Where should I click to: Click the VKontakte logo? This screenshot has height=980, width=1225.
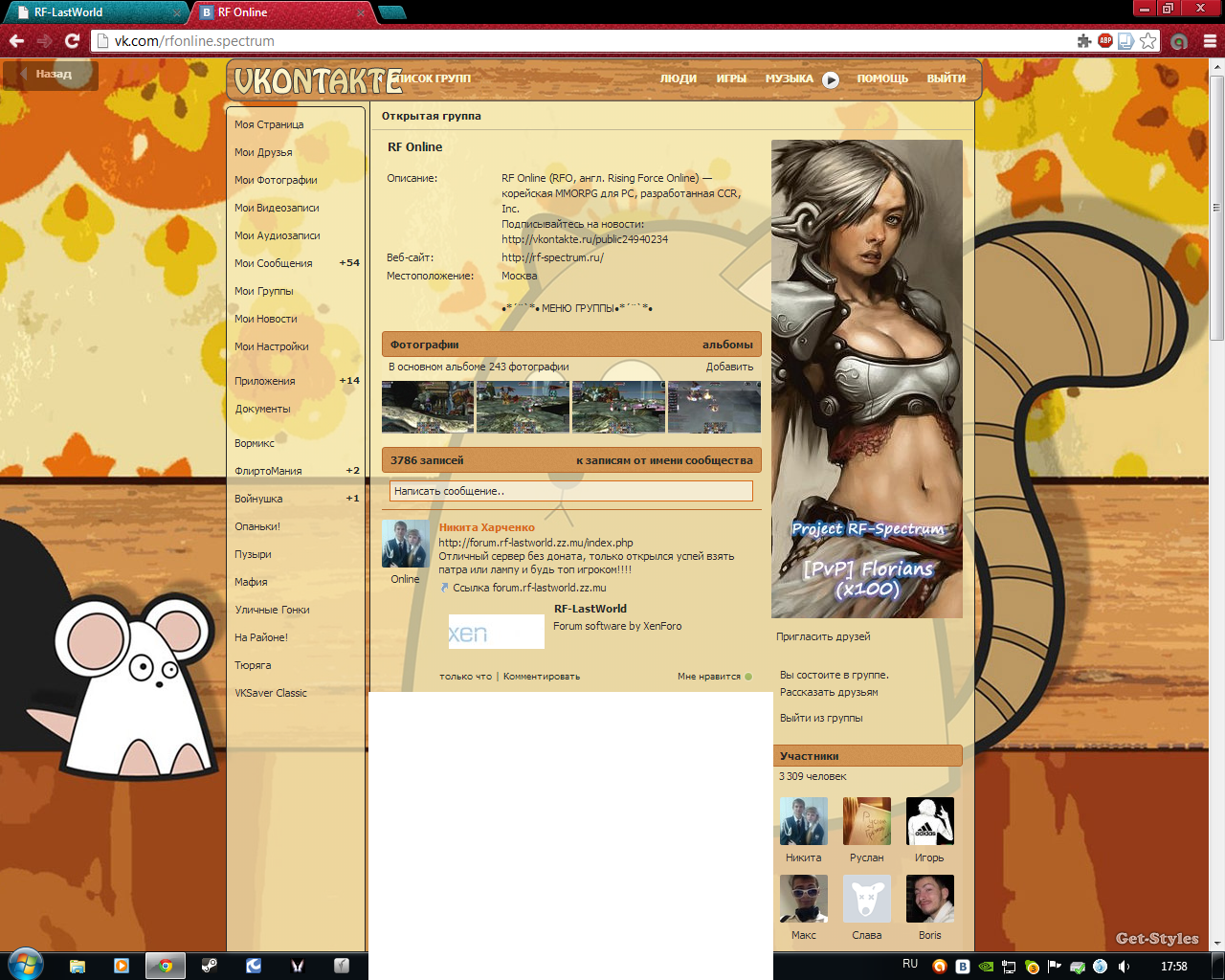point(318,81)
